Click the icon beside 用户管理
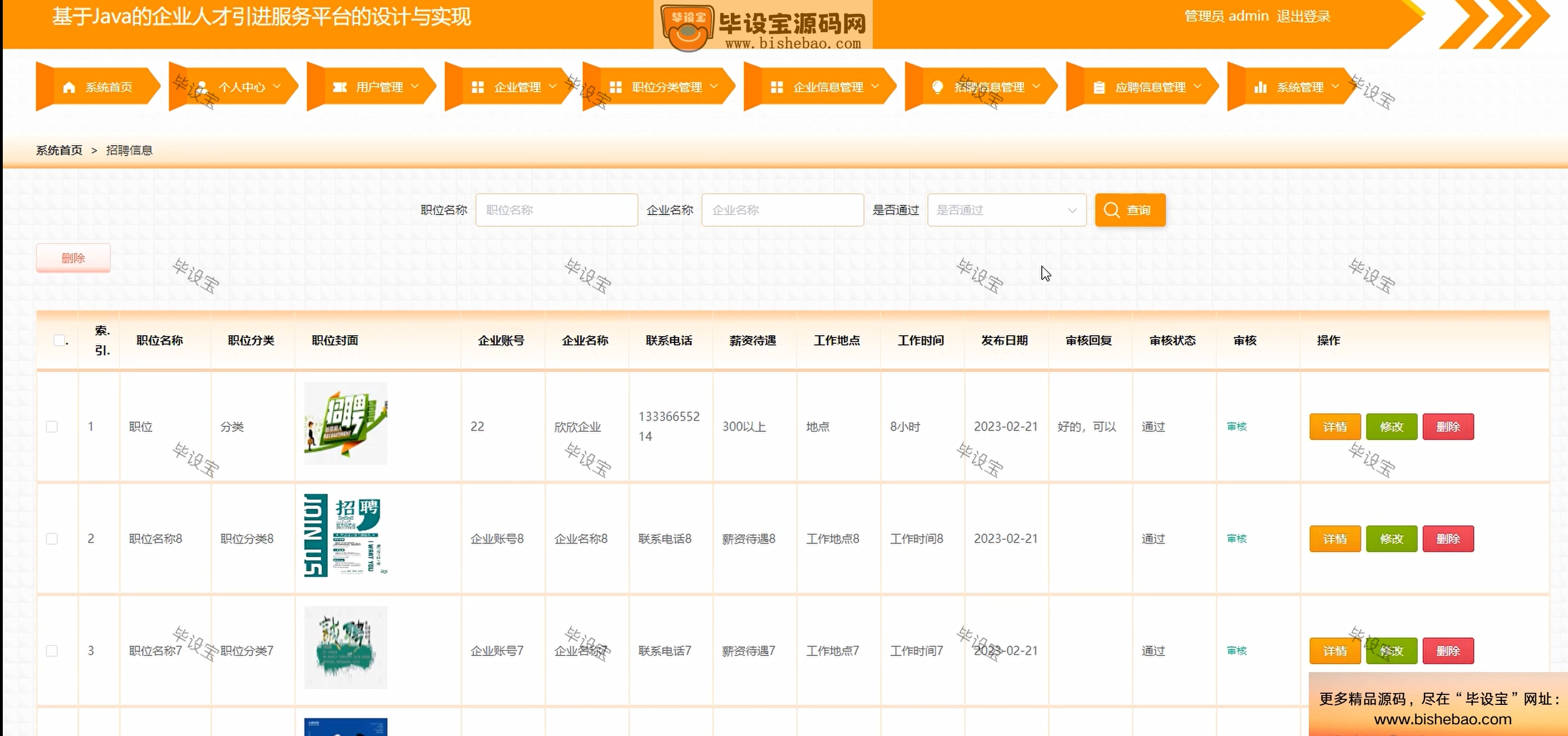This screenshot has width=1568, height=736. [x=340, y=88]
